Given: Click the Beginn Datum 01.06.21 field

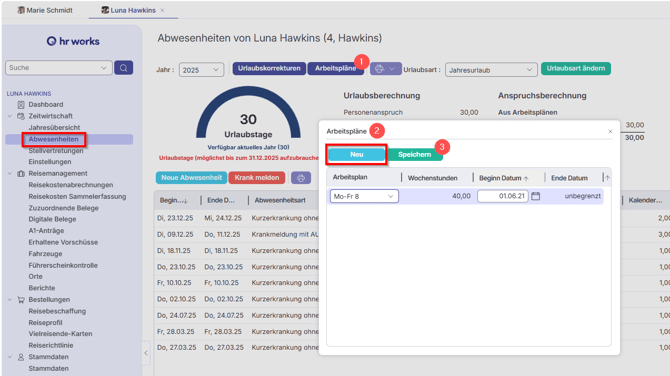Looking at the screenshot, I should click(x=503, y=196).
